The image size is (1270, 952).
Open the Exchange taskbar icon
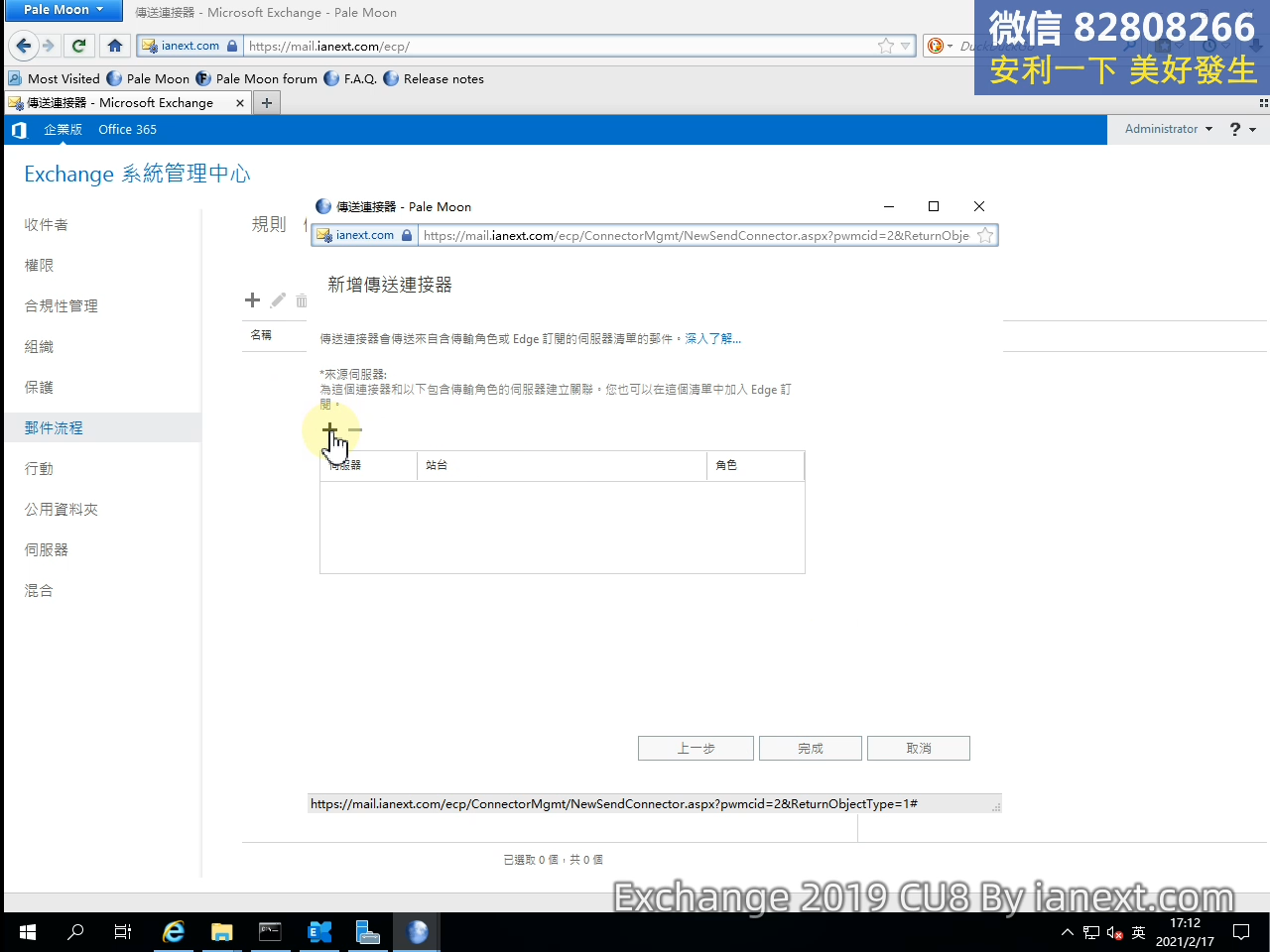pyautogui.click(x=319, y=932)
